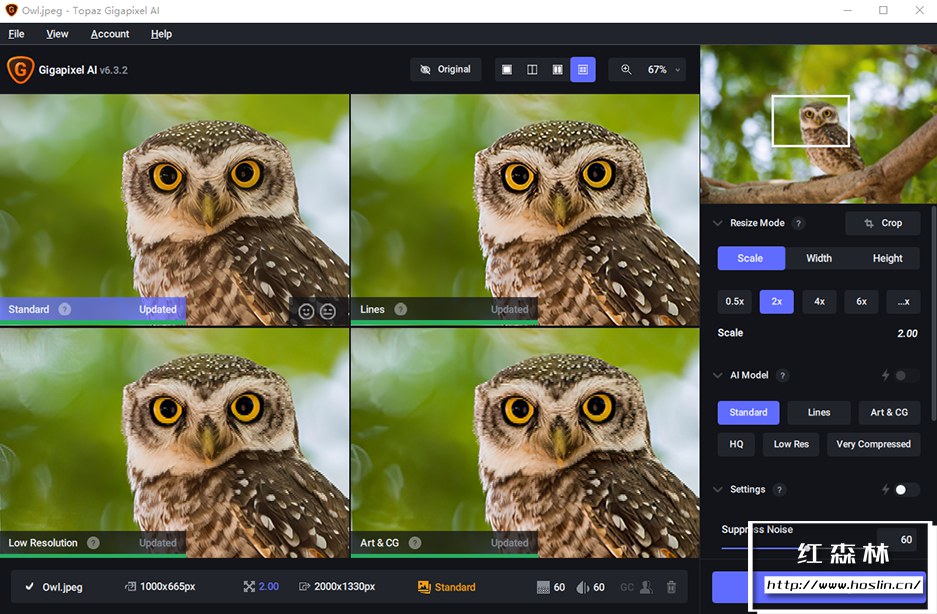This screenshot has height=614, width=937.
Task: Choose the custom ...x scale button
Action: 904,302
